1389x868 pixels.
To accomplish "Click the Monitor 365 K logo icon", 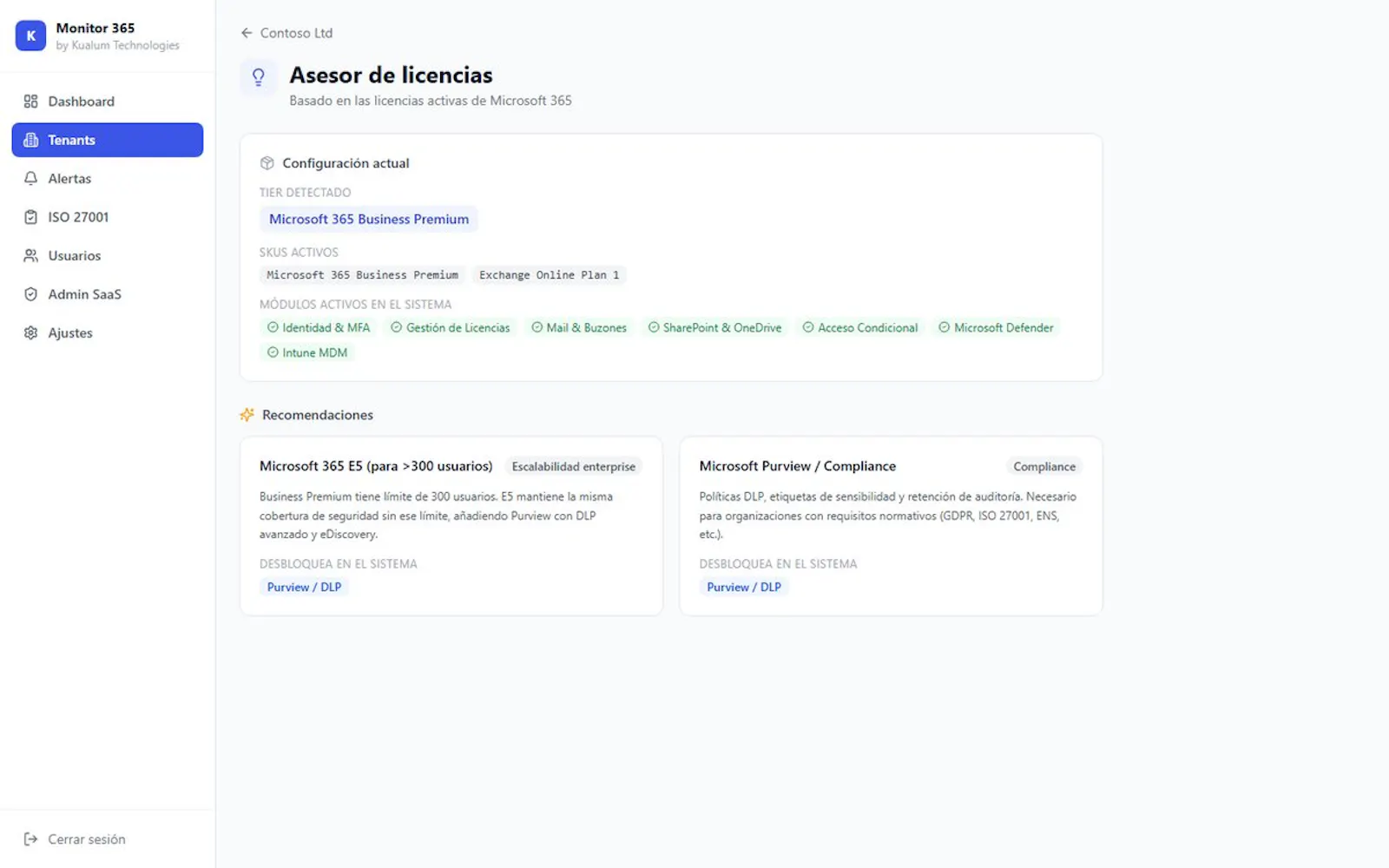I will point(30,36).
